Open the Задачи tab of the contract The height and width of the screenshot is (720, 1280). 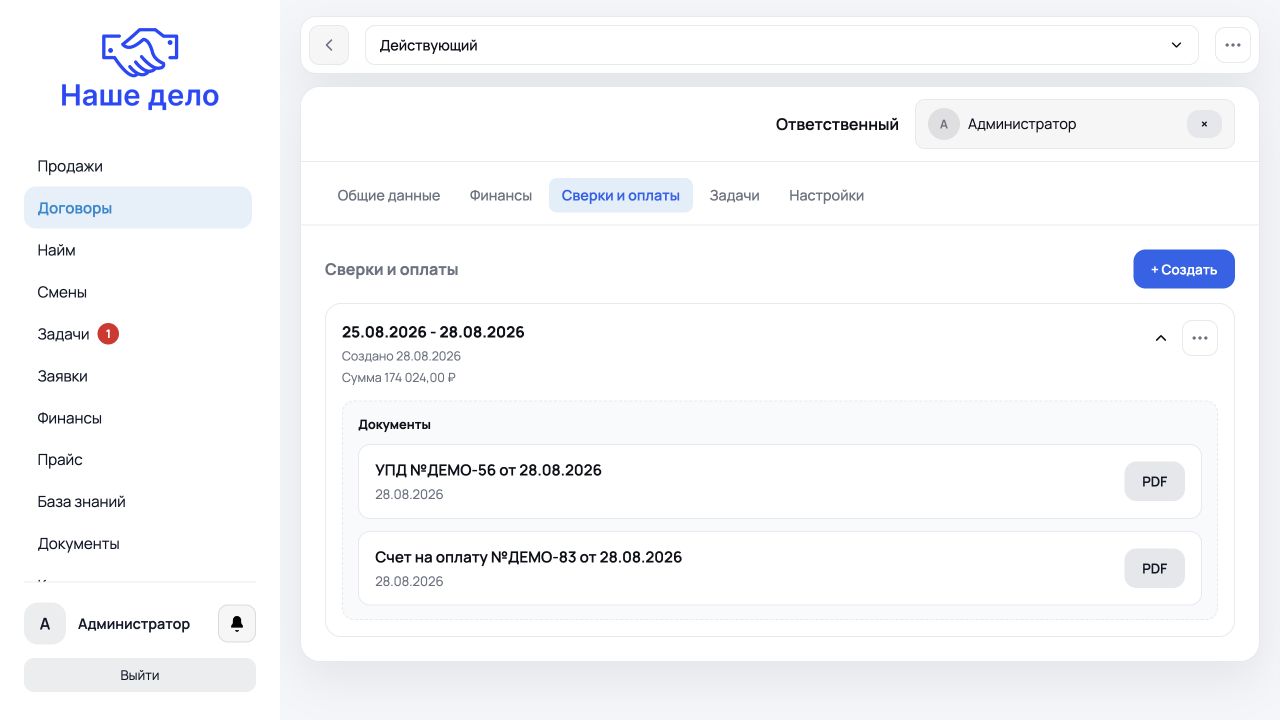pos(735,195)
